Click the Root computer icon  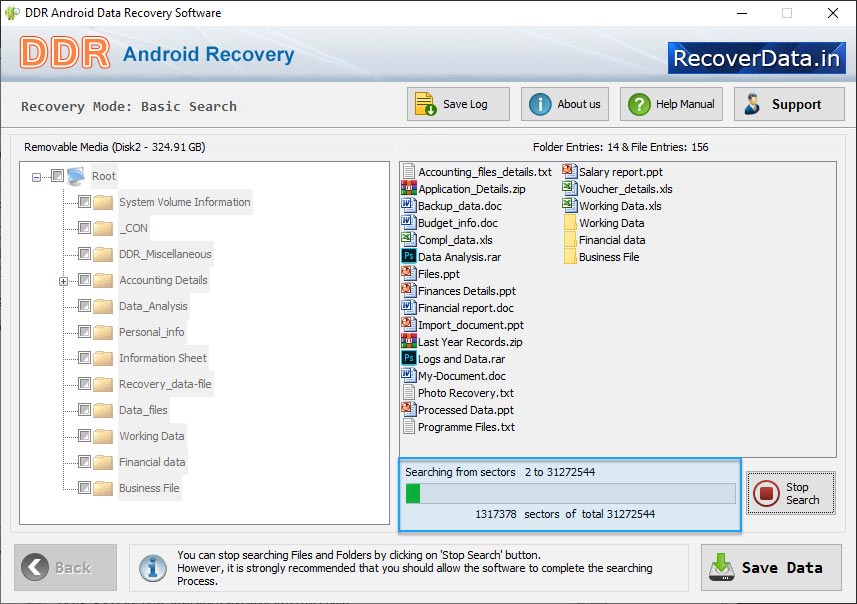76,176
